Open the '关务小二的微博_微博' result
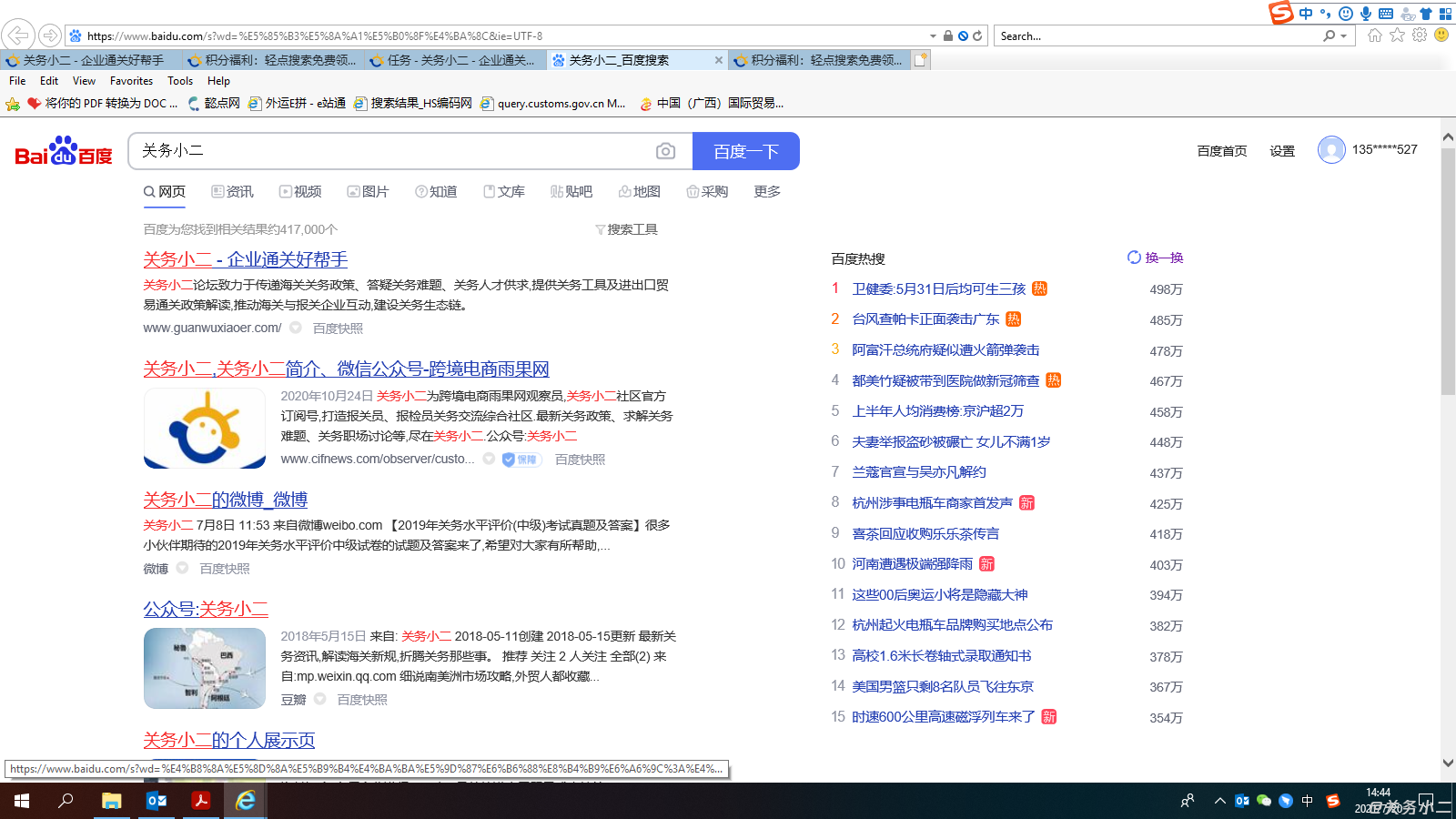 point(226,500)
